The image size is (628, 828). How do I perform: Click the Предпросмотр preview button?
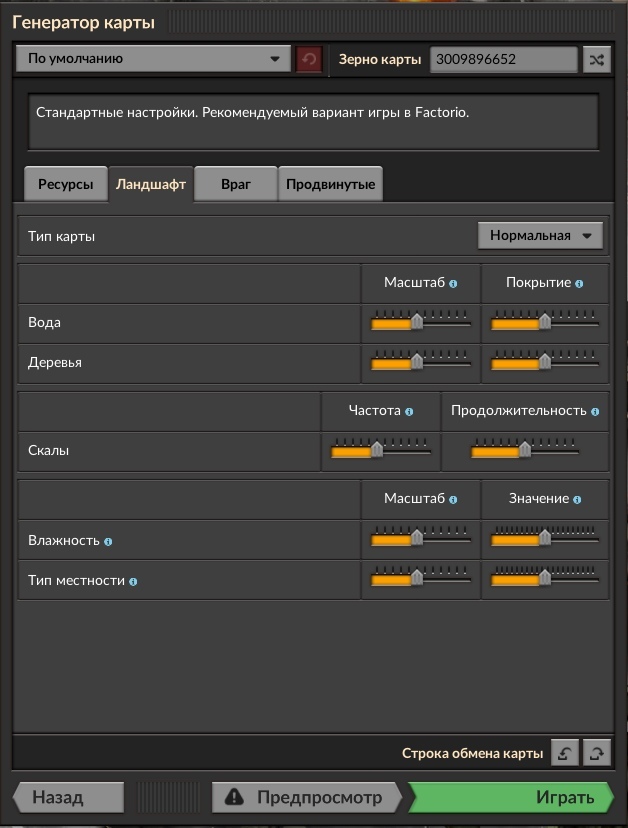(307, 797)
